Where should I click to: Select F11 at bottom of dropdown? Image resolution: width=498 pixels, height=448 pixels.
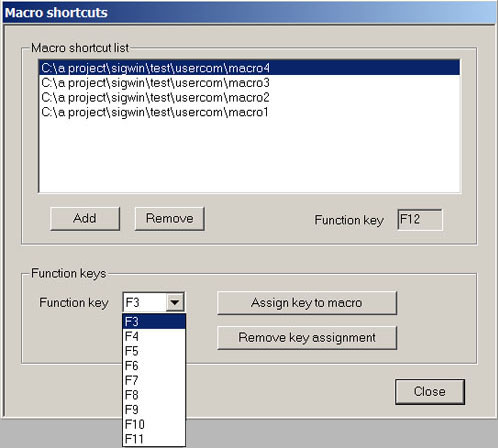pos(154,439)
